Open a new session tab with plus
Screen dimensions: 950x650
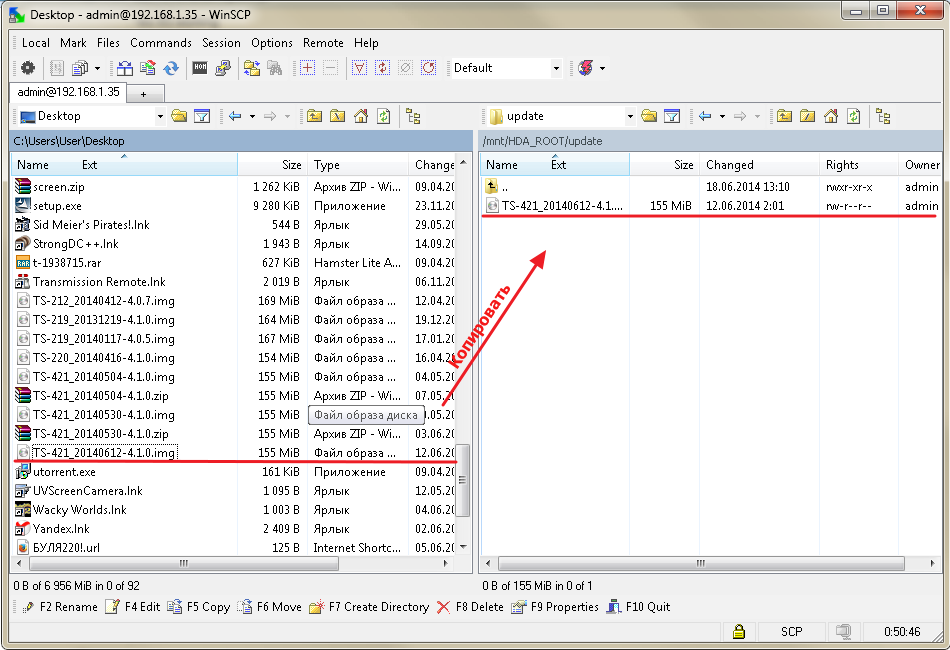coord(144,94)
